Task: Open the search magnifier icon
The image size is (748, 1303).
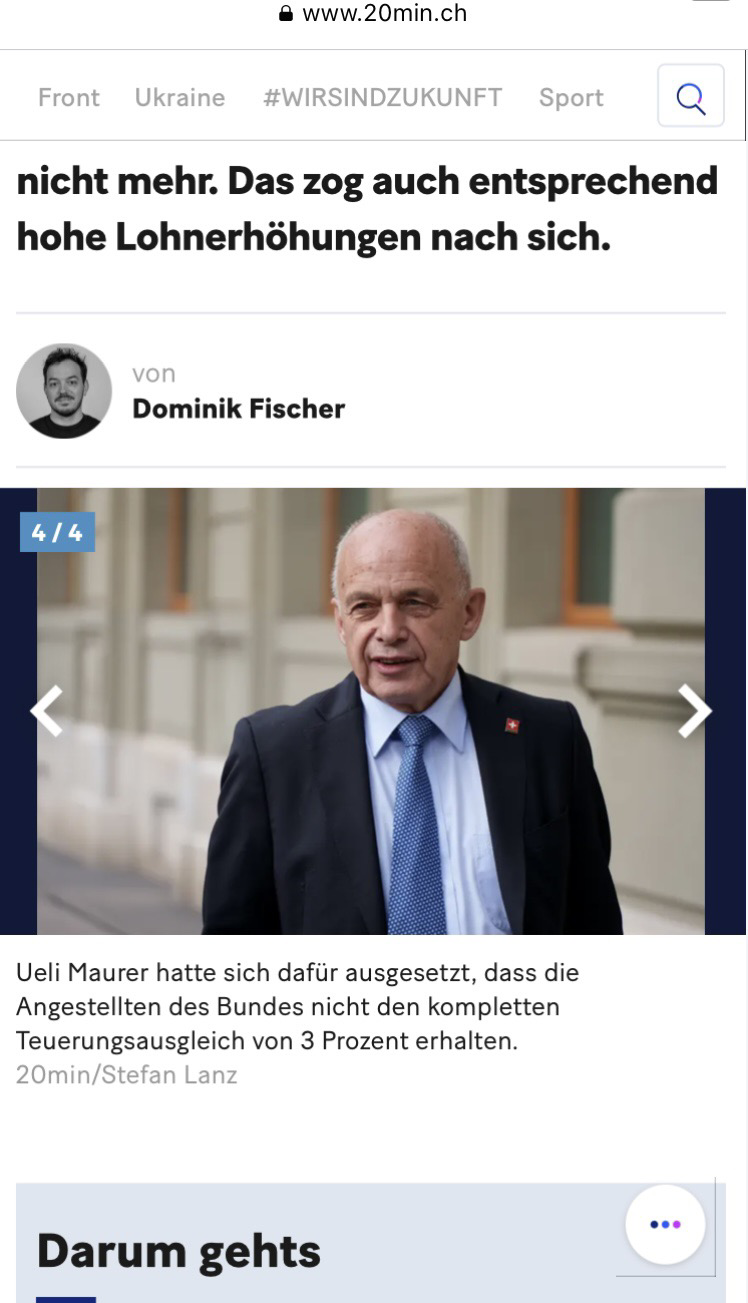Action: [690, 96]
